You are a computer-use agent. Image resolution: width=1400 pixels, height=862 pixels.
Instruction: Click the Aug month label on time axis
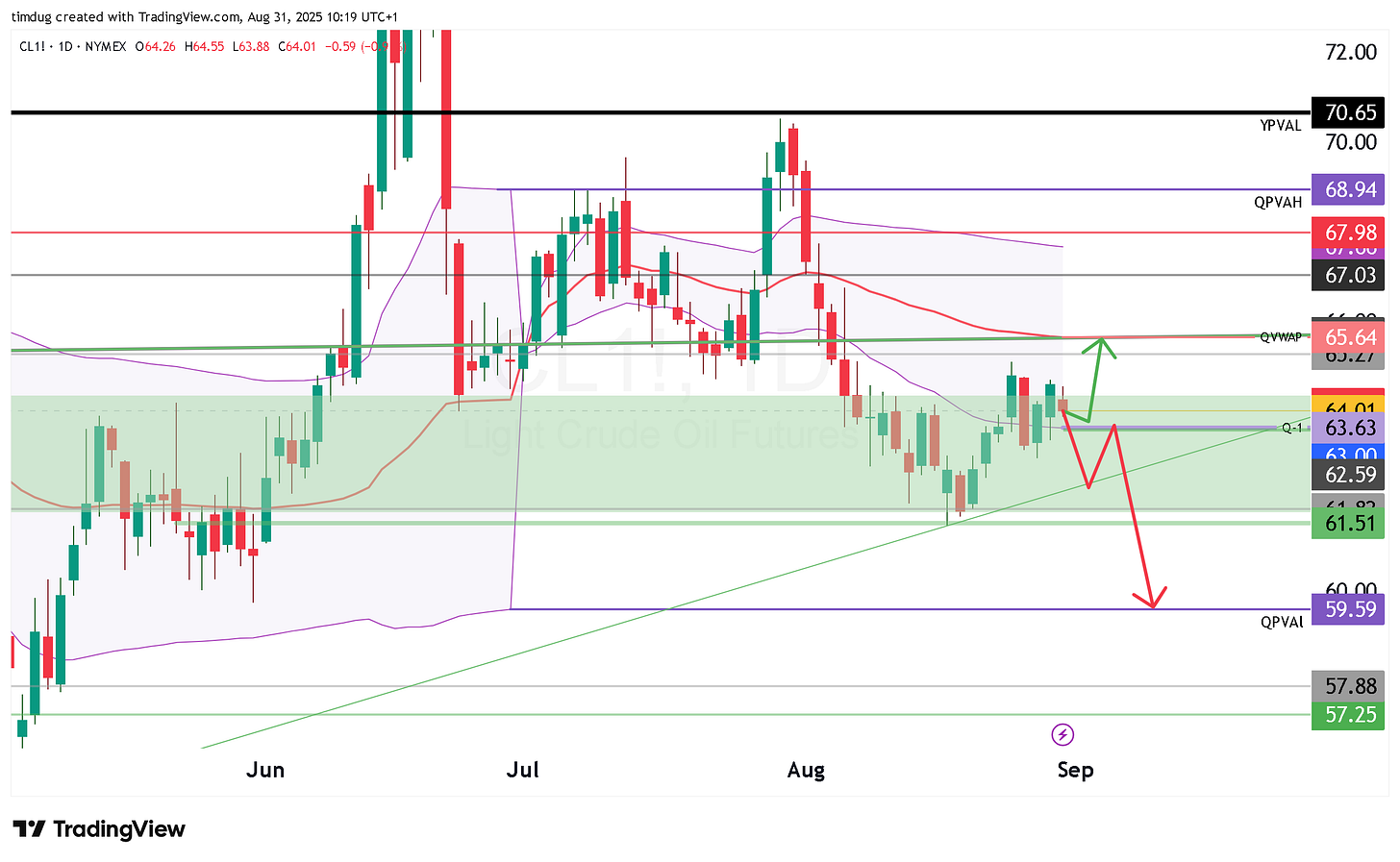pyautogui.click(x=806, y=770)
